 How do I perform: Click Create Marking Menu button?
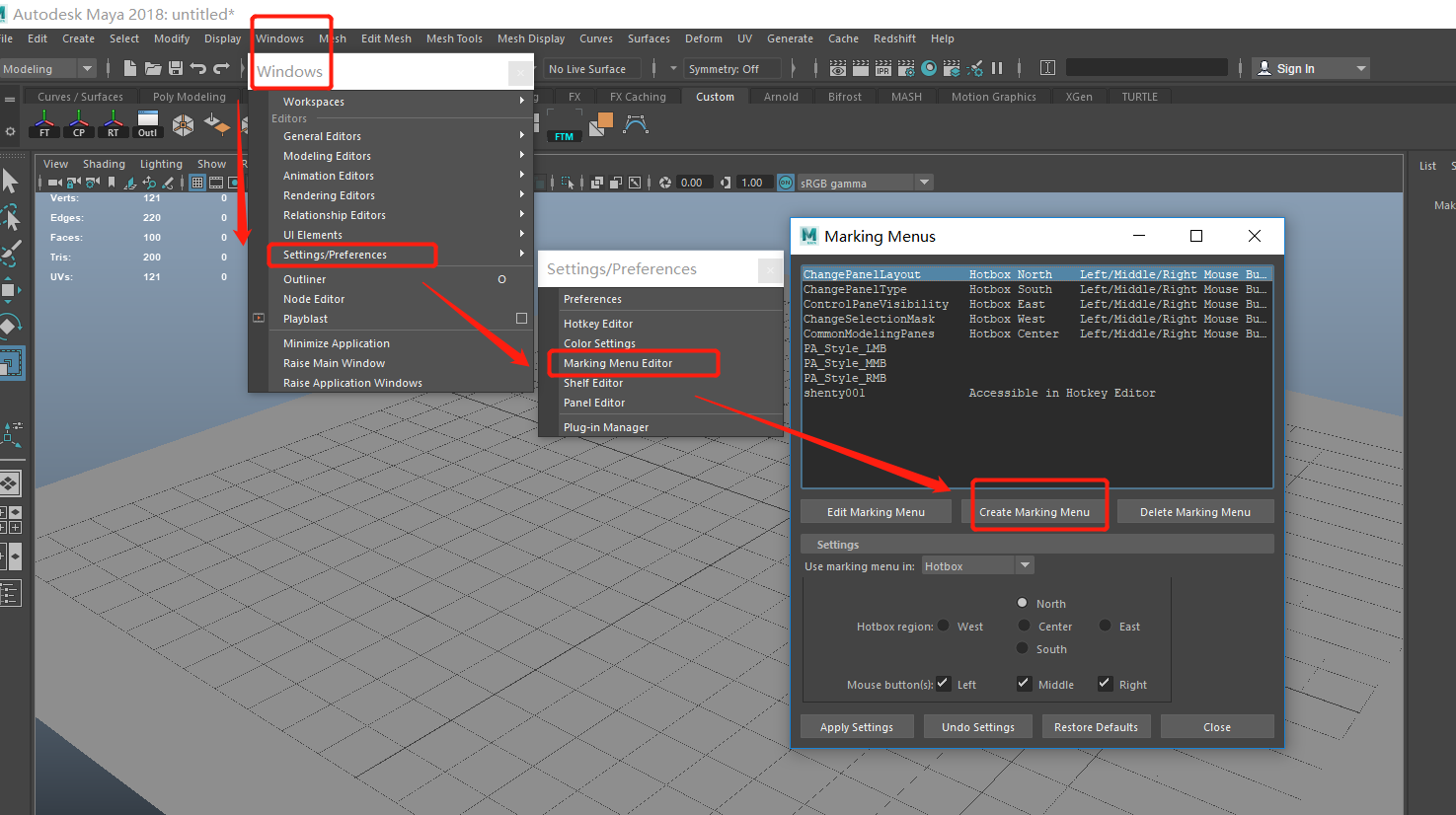click(1035, 511)
